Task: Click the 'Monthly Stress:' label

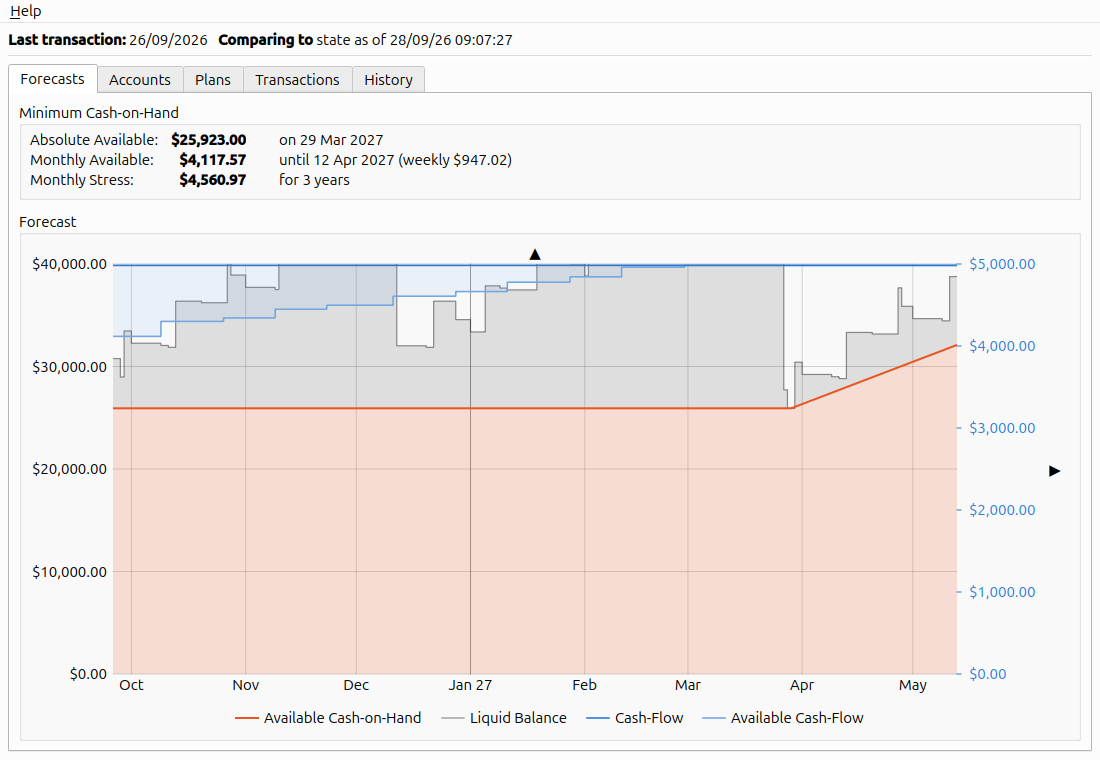Action: [x=82, y=180]
